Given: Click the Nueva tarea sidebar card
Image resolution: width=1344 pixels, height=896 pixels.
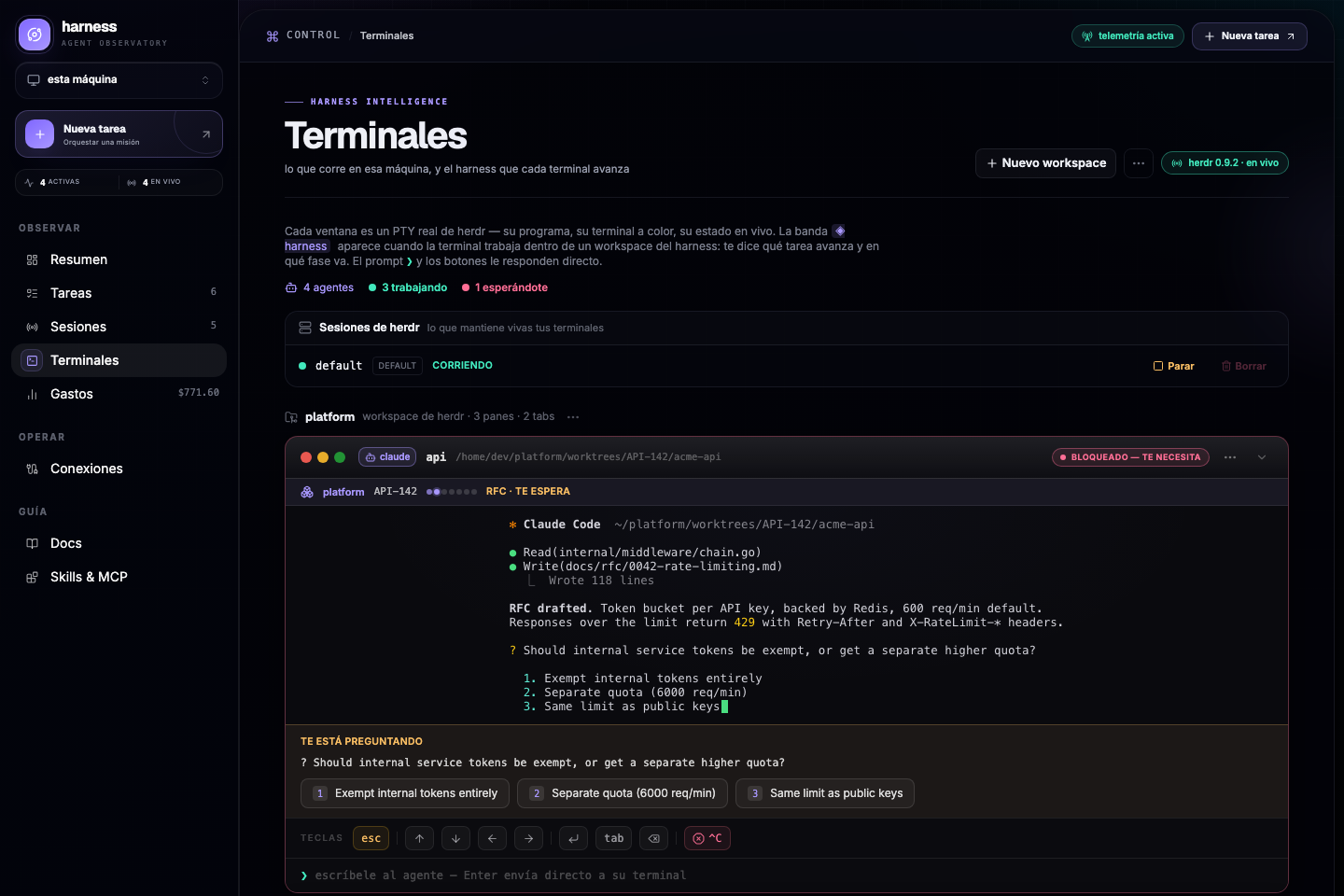Looking at the screenshot, I should 119,134.
